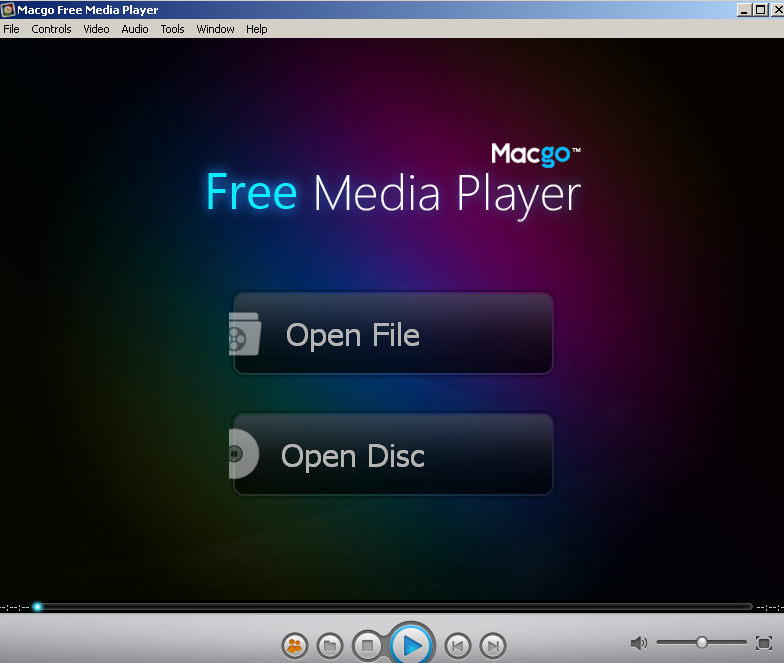
Task: Mute audio using the speaker icon
Action: [639, 643]
